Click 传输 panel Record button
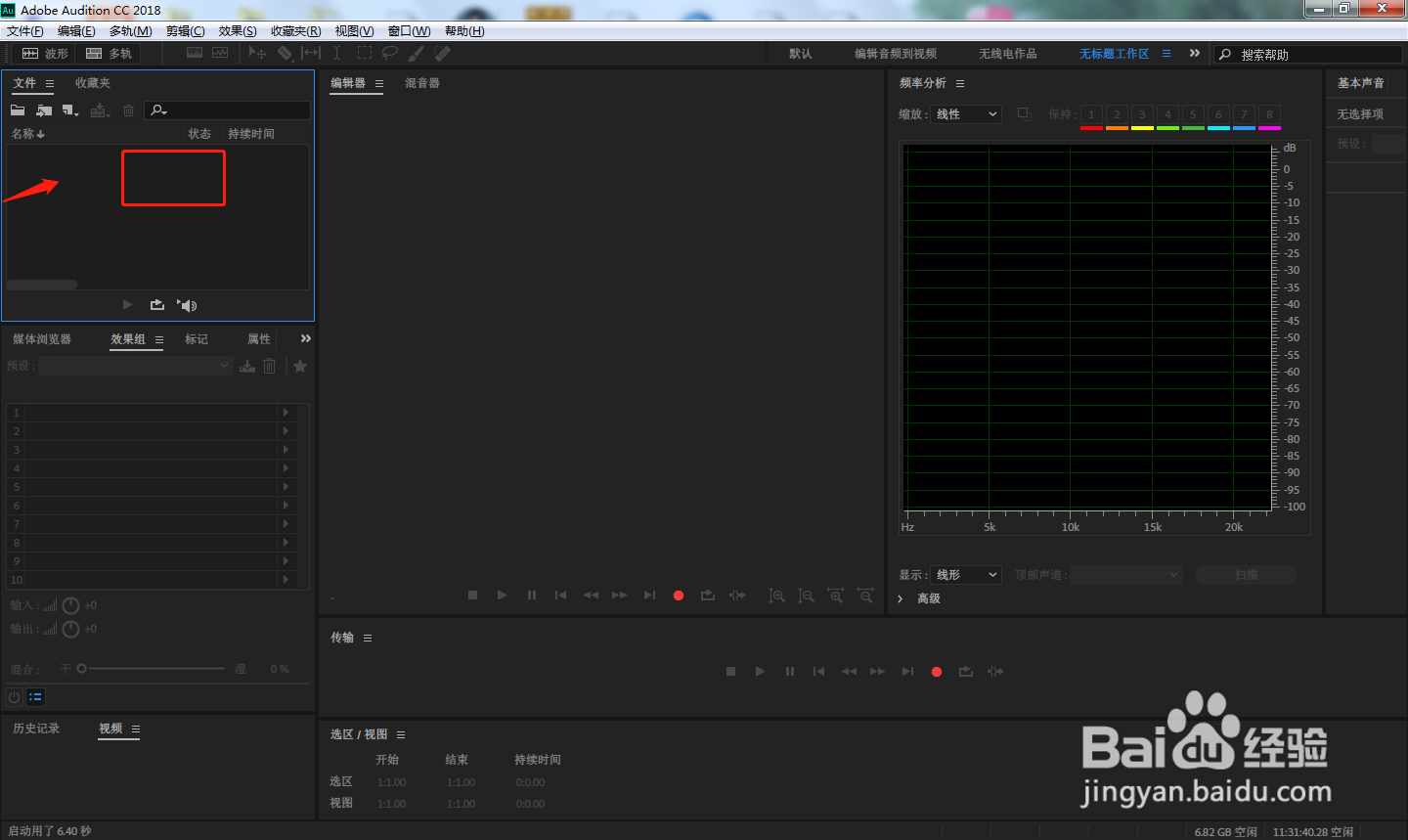Screen dimensions: 1408x840 [937, 672]
